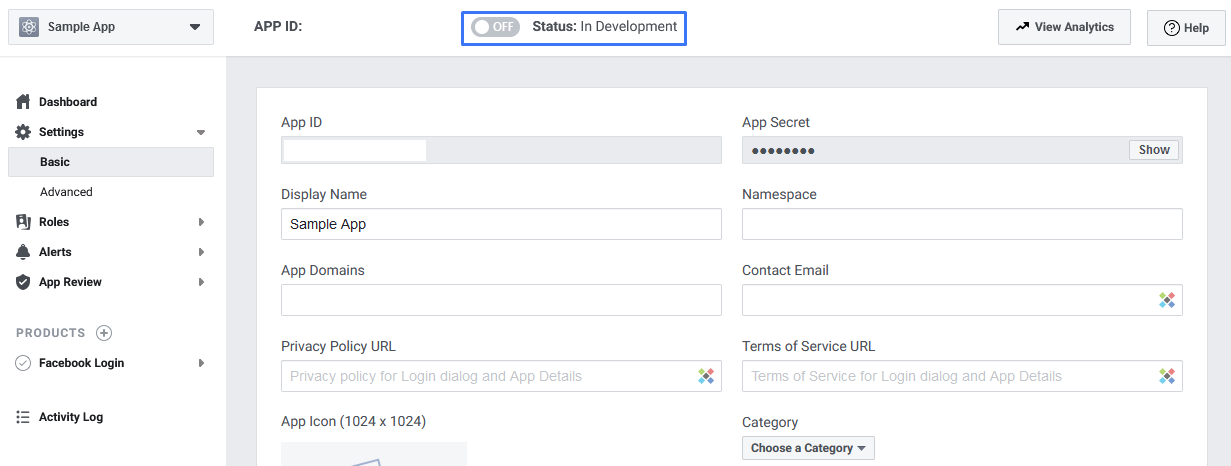This screenshot has height=466, width=1231.
Task: Click the APP ID label in header
Action: click(278, 27)
